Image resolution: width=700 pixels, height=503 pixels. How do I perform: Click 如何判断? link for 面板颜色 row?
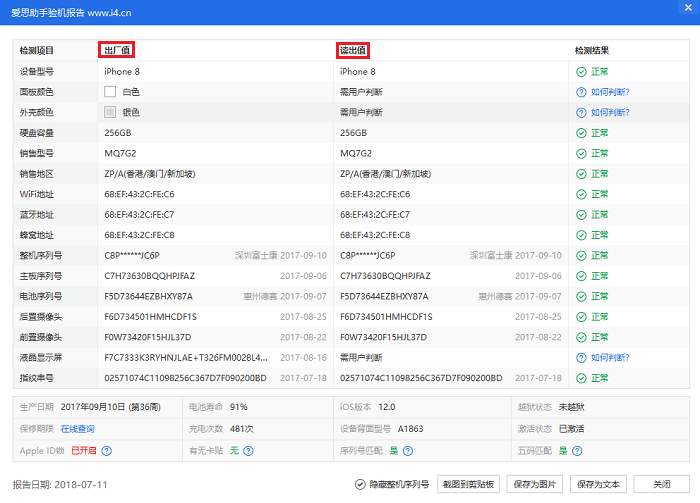pyautogui.click(x=610, y=92)
